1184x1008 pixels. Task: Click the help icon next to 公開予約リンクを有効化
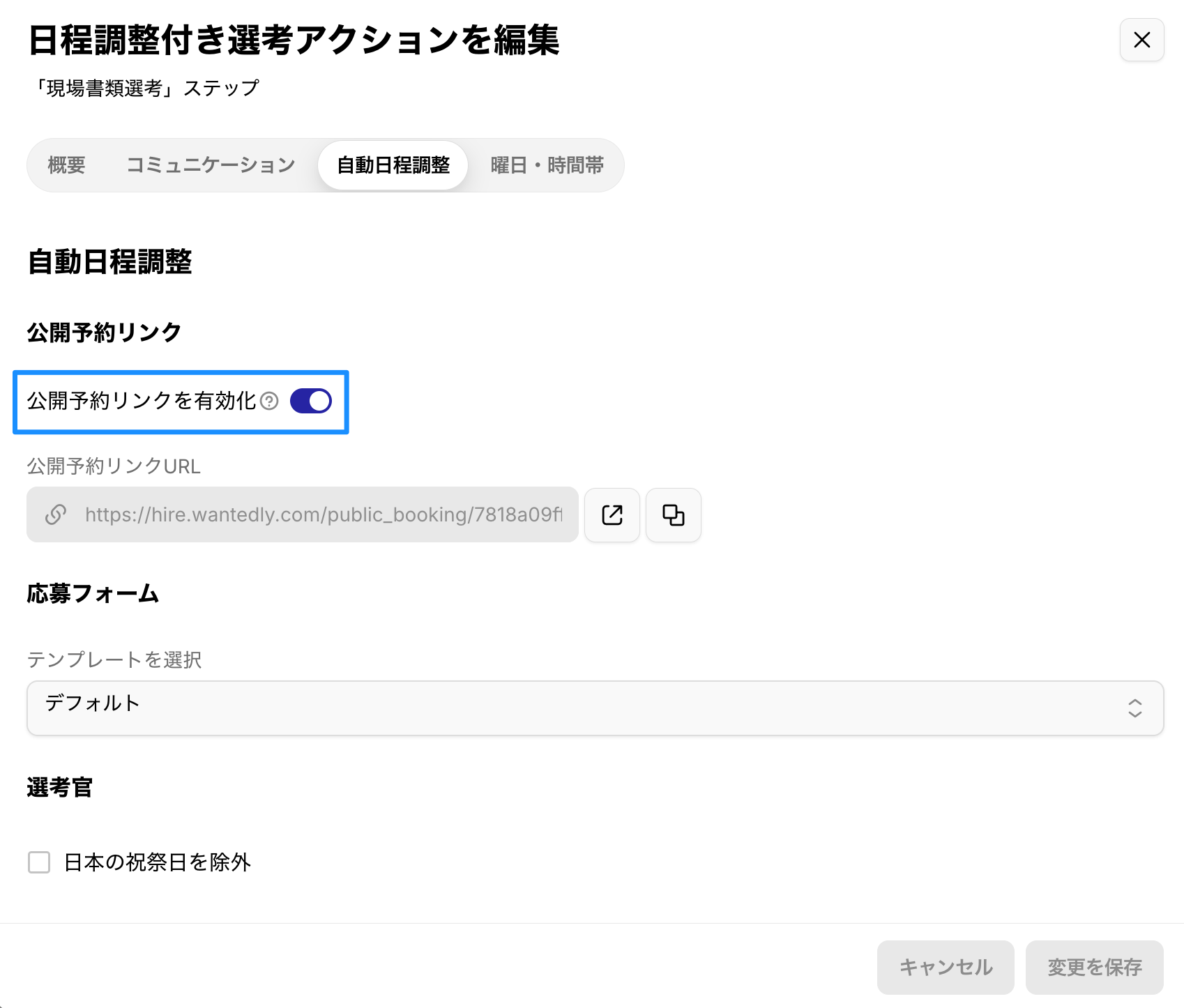click(x=269, y=402)
